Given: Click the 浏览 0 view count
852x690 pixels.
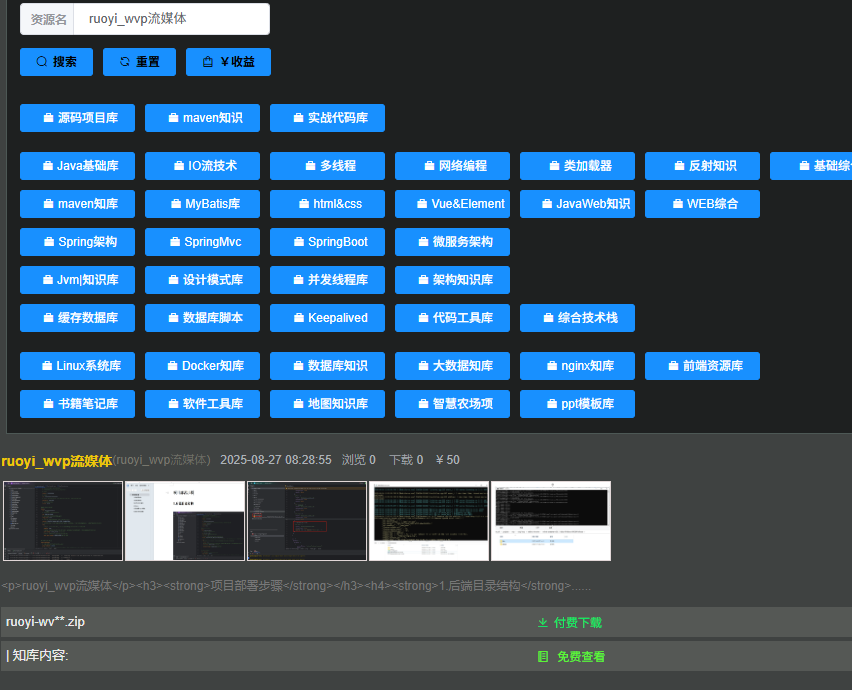Looking at the screenshot, I should [x=359, y=460].
